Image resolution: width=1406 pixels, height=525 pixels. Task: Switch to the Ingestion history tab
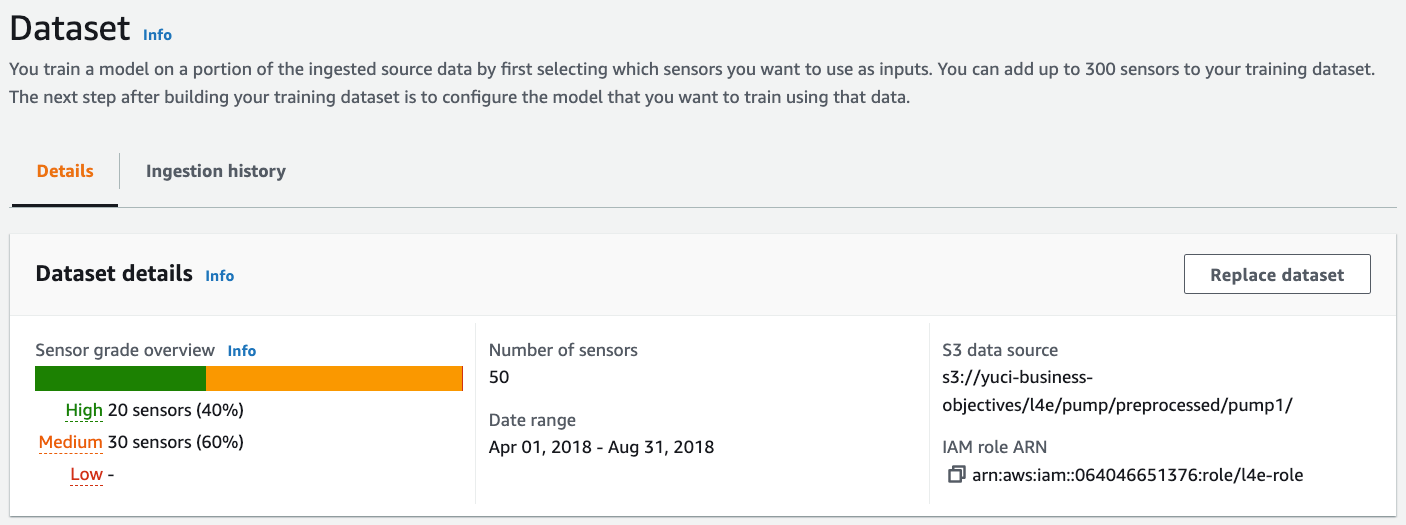point(215,171)
